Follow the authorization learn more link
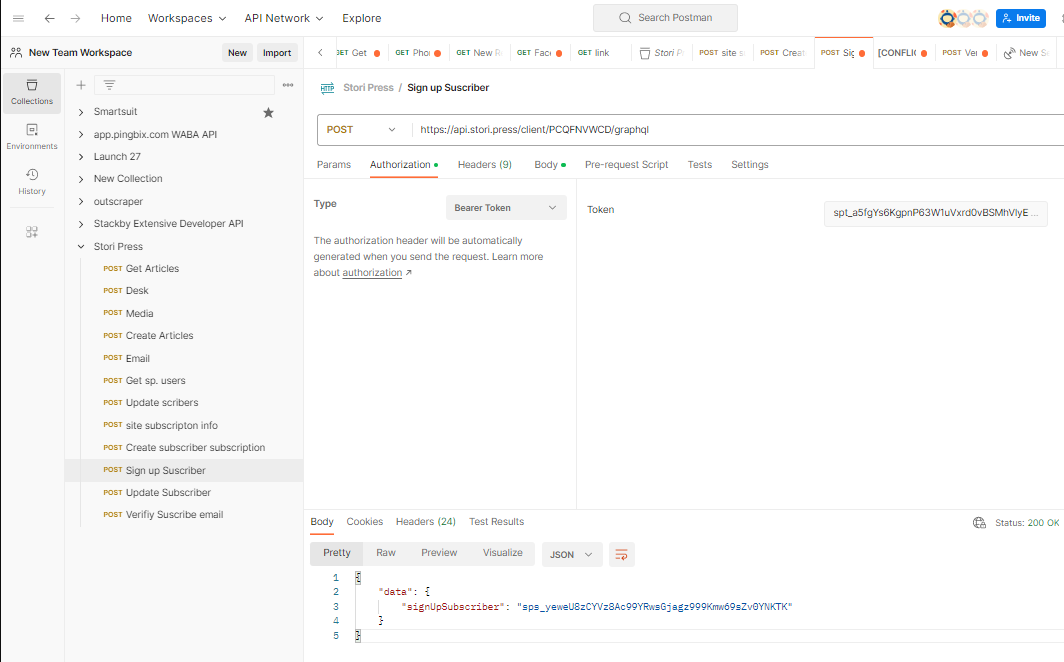The width and height of the screenshot is (1064, 662). 373,273
